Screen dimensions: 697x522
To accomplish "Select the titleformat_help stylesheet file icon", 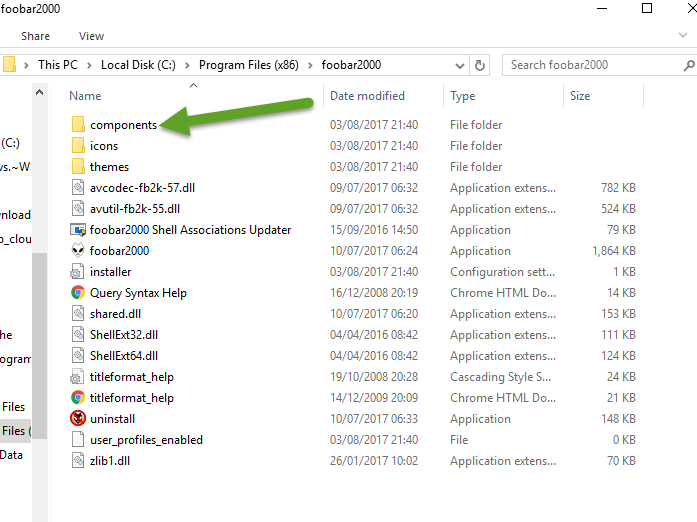I will (x=79, y=377).
